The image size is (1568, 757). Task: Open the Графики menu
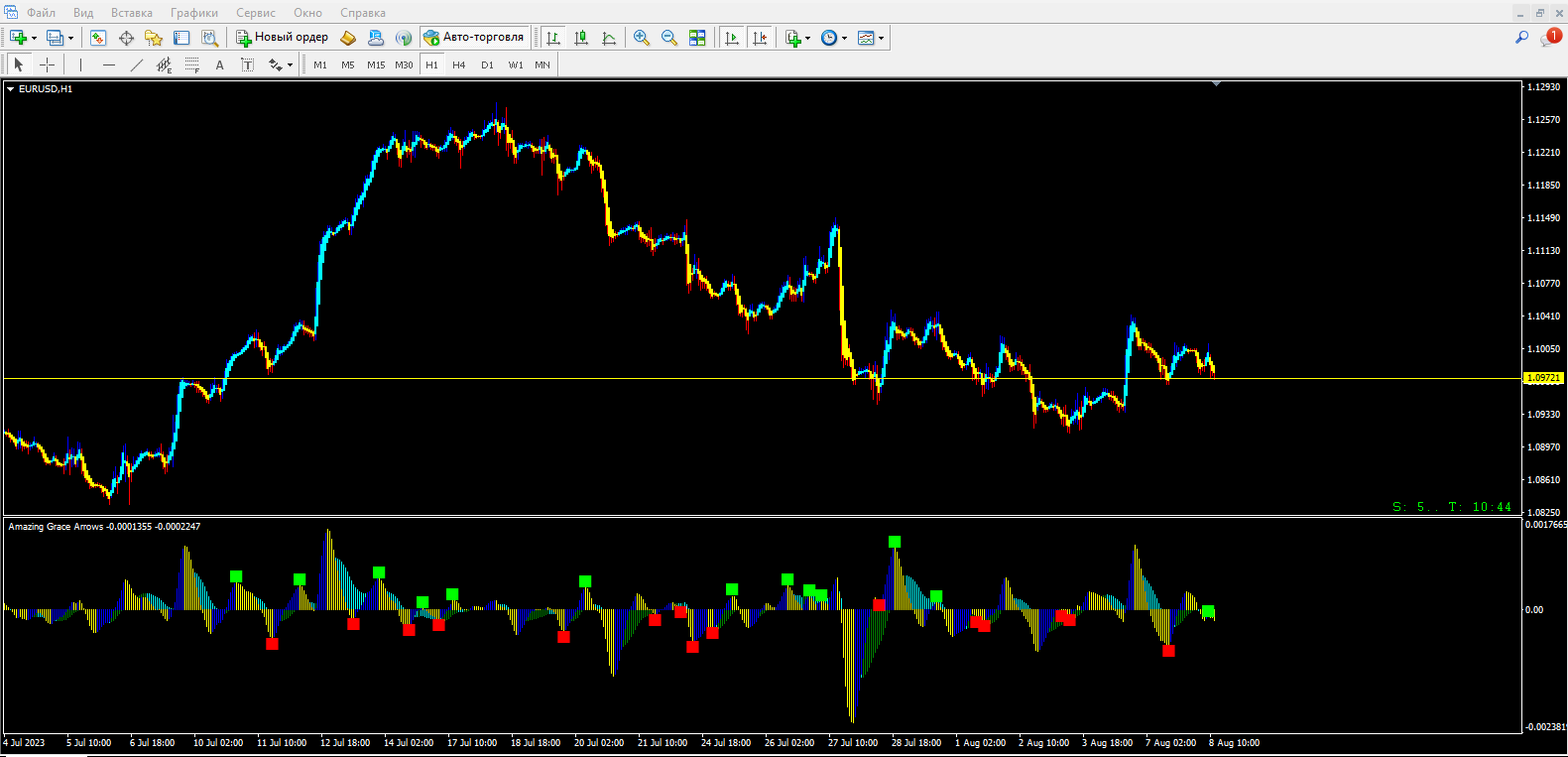pyautogui.click(x=193, y=13)
